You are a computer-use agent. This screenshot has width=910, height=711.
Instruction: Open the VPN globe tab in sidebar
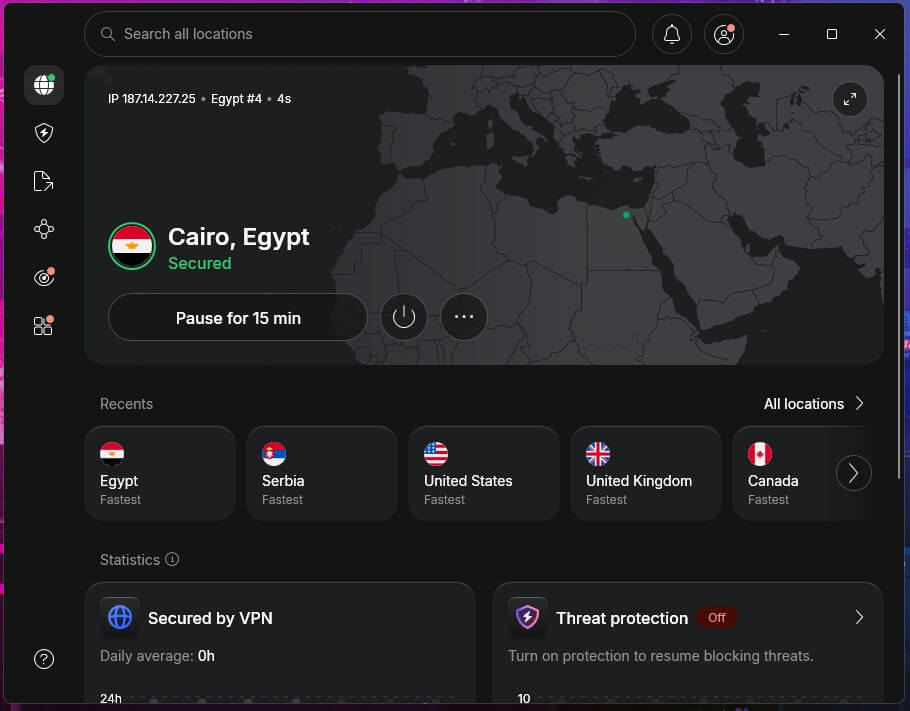44,85
